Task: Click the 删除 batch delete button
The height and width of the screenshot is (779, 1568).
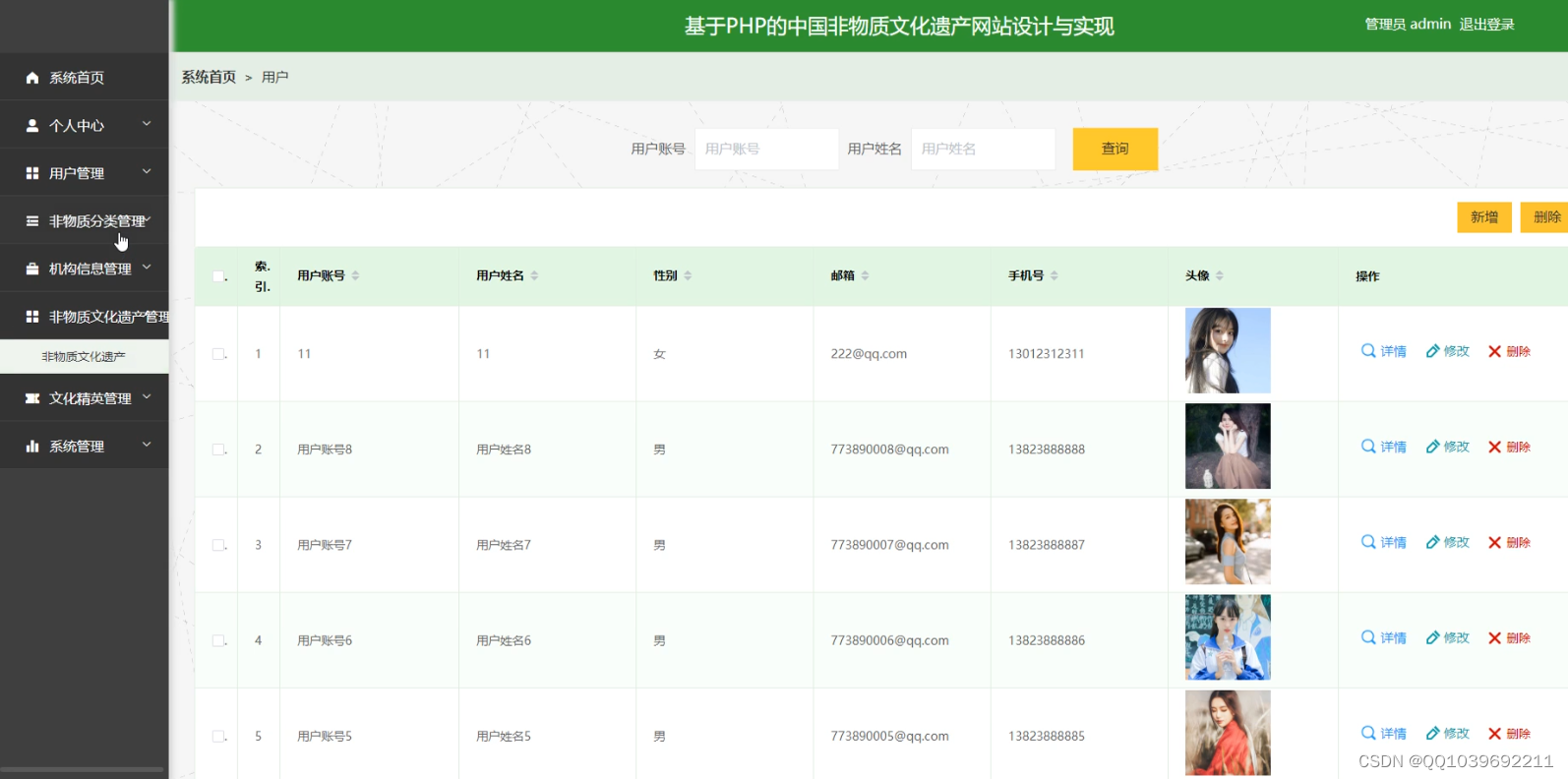Action: 1545,217
